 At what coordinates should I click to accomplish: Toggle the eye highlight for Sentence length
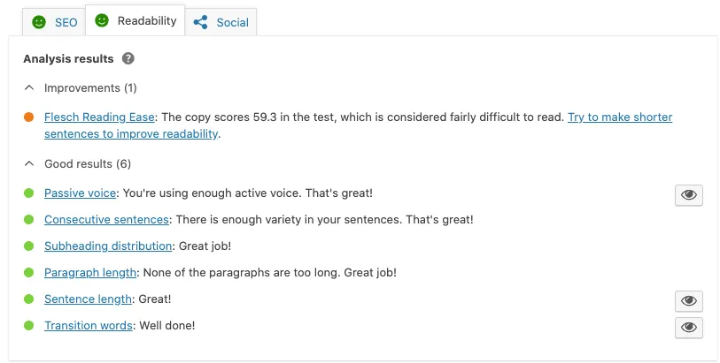pyautogui.click(x=689, y=301)
